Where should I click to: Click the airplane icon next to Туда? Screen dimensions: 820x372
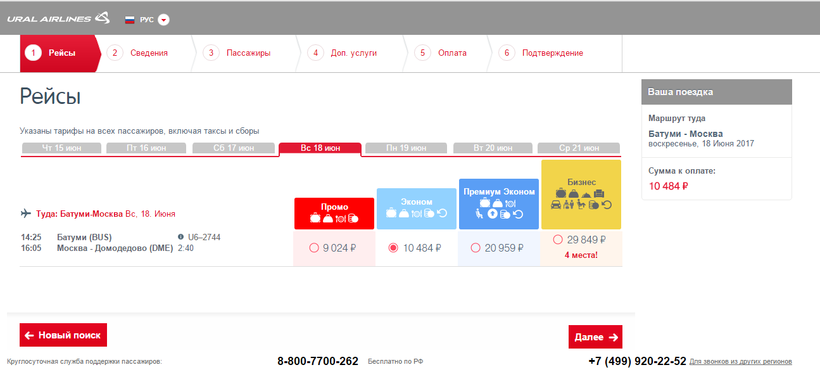(25, 213)
